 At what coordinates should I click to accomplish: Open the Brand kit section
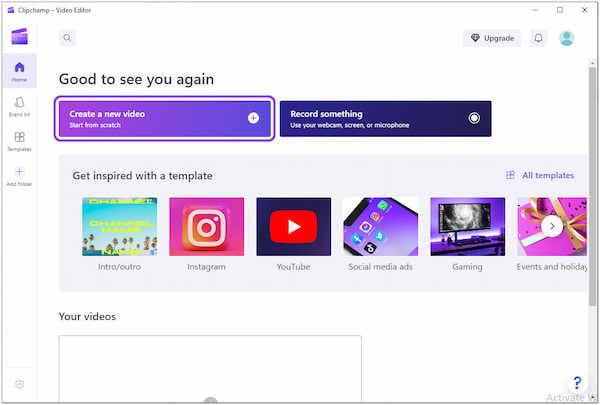coord(19,106)
